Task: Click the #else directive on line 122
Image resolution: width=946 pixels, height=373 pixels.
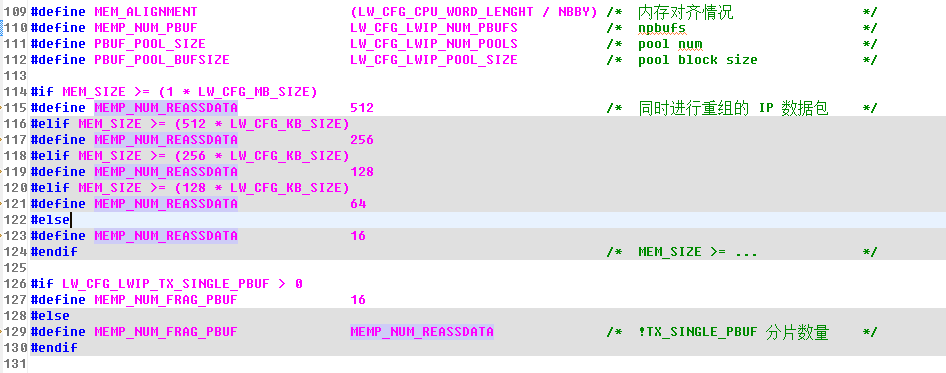Action: point(50,220)
